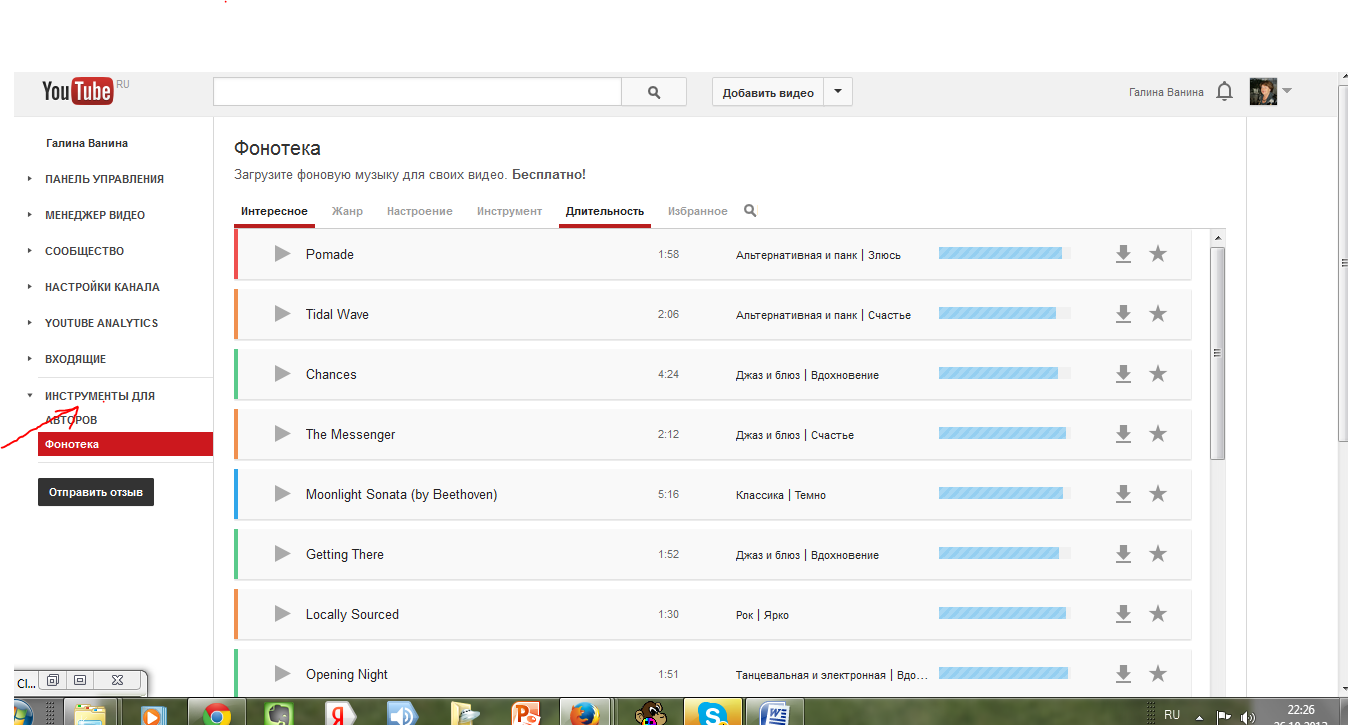This screenshot has width=1348, height=725.
Task: Download the Getting There track
Action: (x=1123, y=554)
